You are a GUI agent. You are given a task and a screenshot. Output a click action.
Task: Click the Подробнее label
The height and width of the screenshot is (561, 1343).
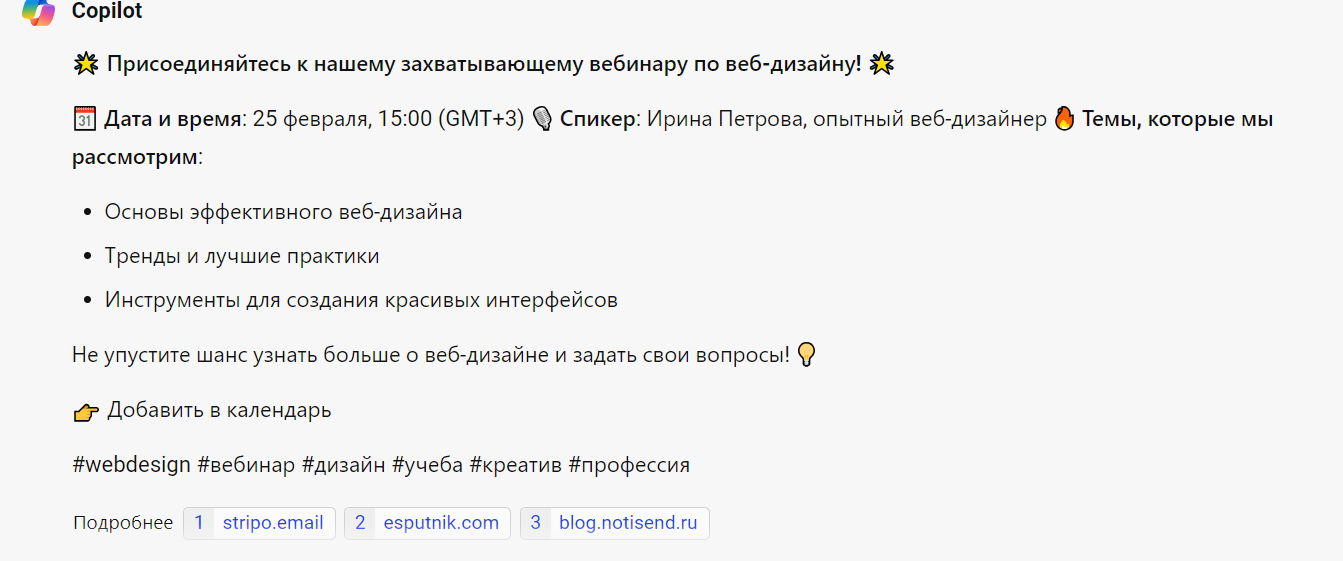tap(123, 523)
